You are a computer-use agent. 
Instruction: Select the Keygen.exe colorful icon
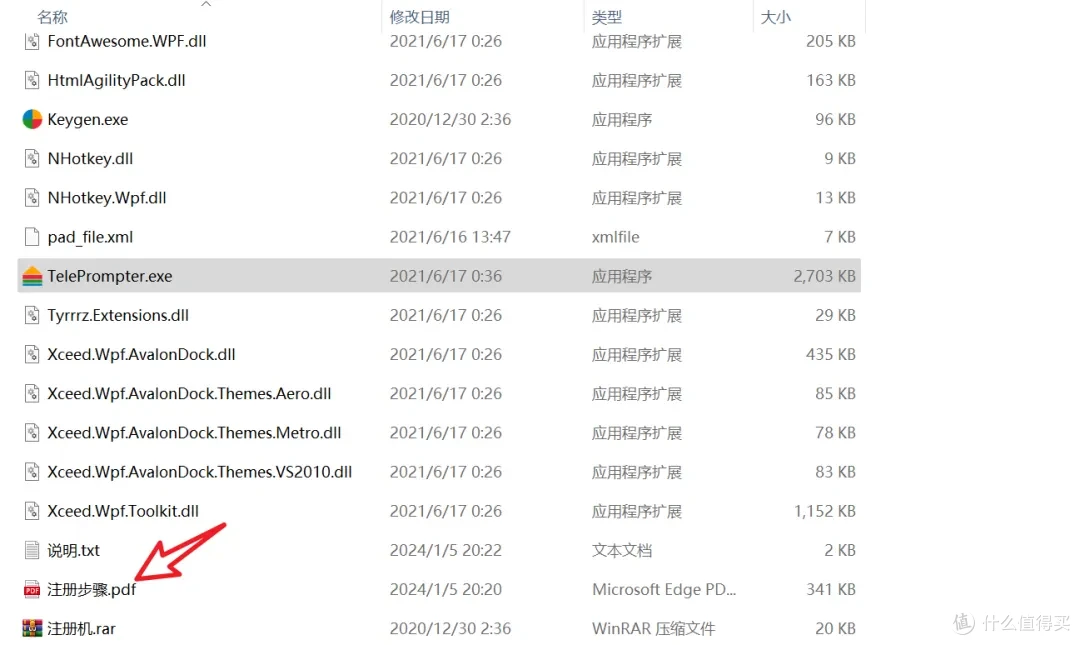32,119
